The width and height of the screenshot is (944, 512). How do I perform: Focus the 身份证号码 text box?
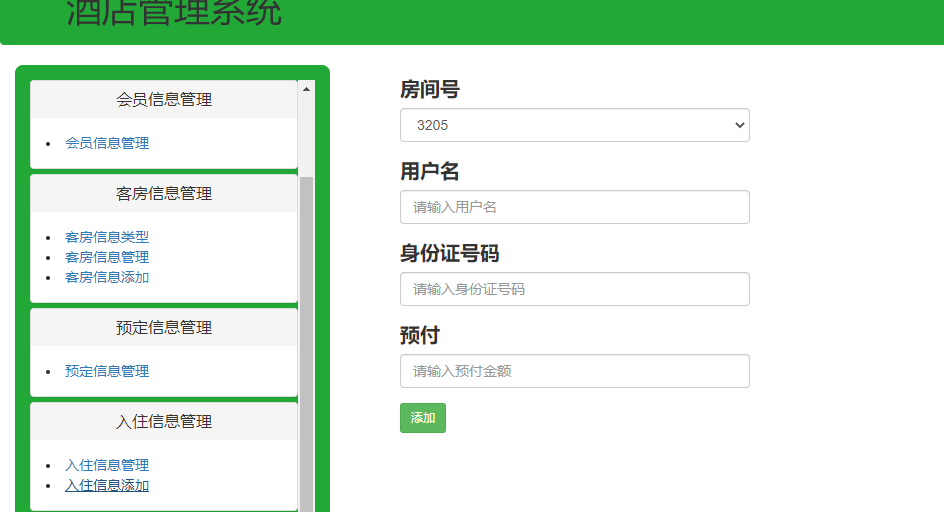pyautogui.click(x=574, y=289)
